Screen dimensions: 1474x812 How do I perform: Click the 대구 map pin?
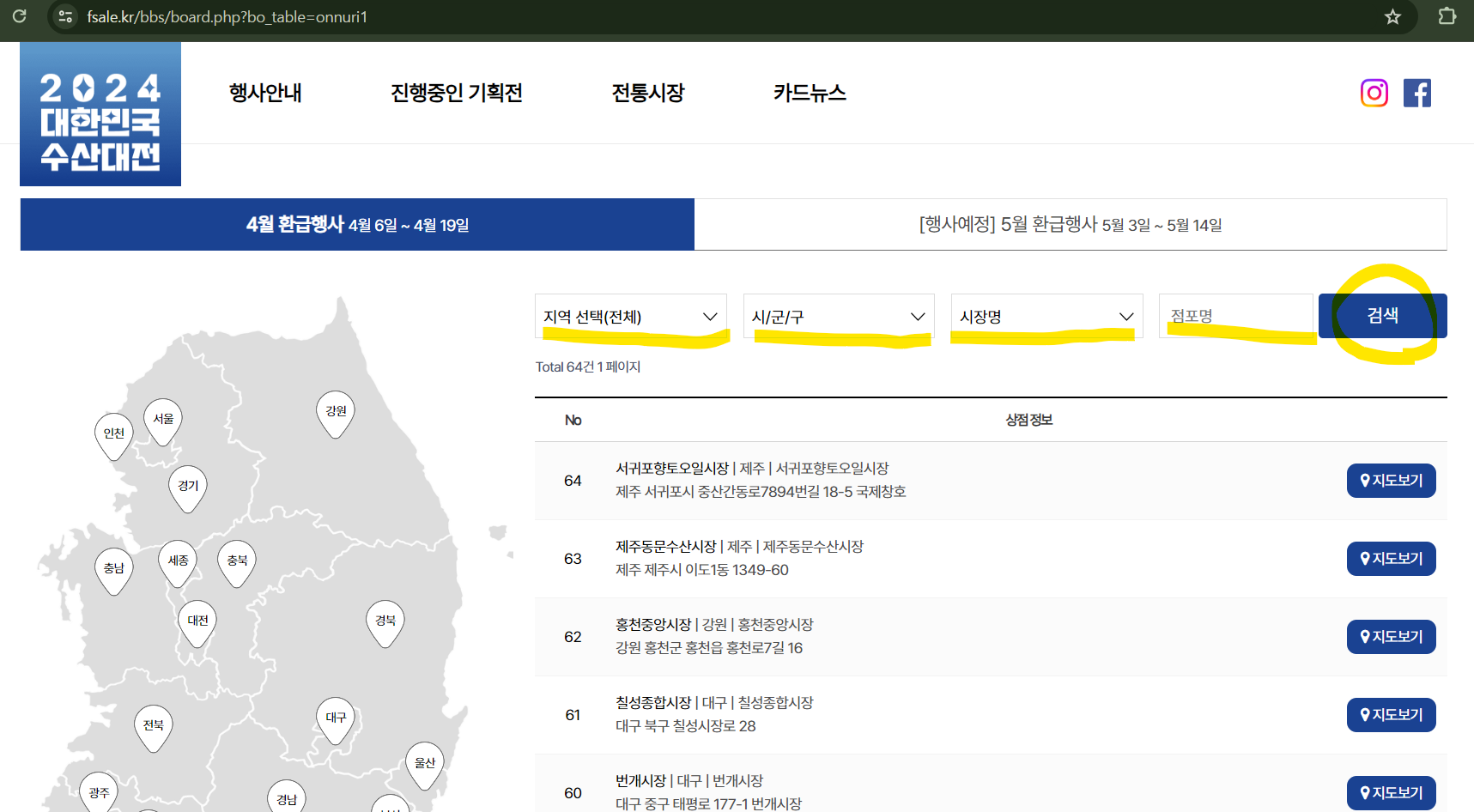click(x=335, y=716)
